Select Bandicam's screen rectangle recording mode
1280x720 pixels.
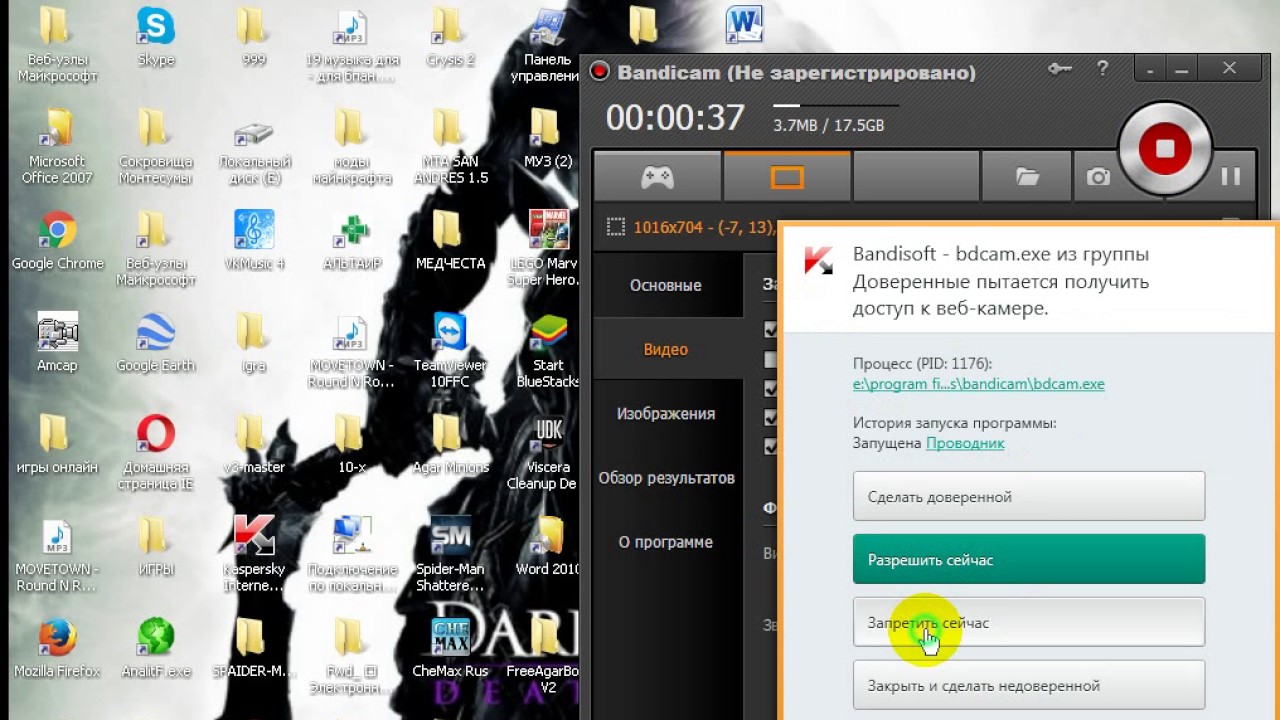(787, 177)
